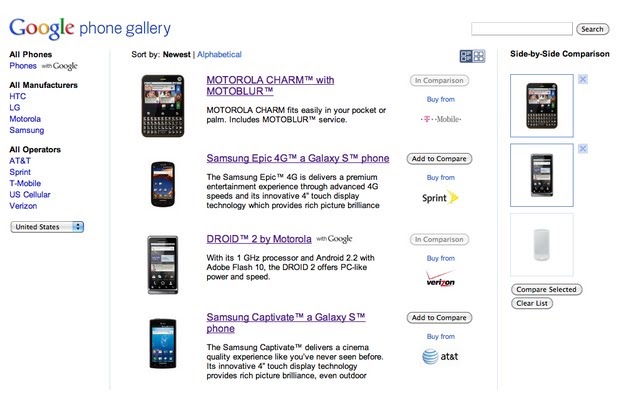Click the AT&T carrier logo
The image size is (623, 412).
pyautogui.click(x=440, y=356)
